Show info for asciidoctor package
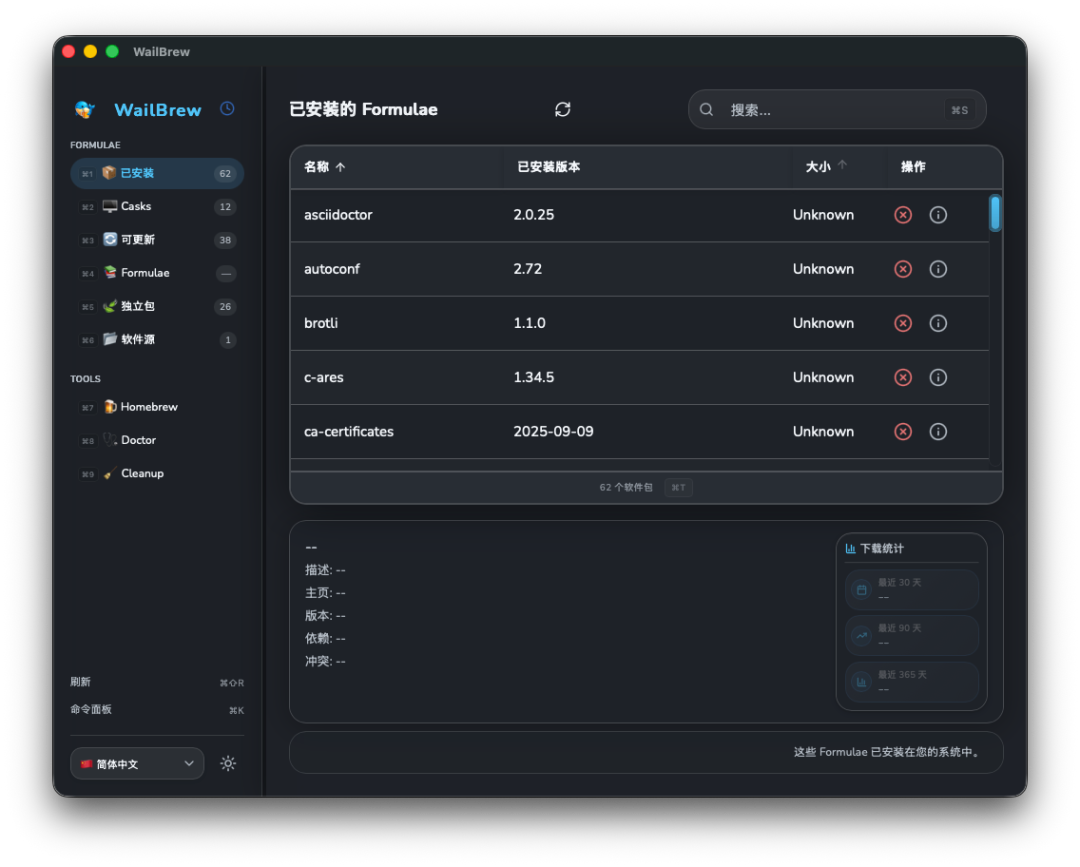Image resolution: width=1080 pixels, height=867 pixels. [x=938, y=214]
